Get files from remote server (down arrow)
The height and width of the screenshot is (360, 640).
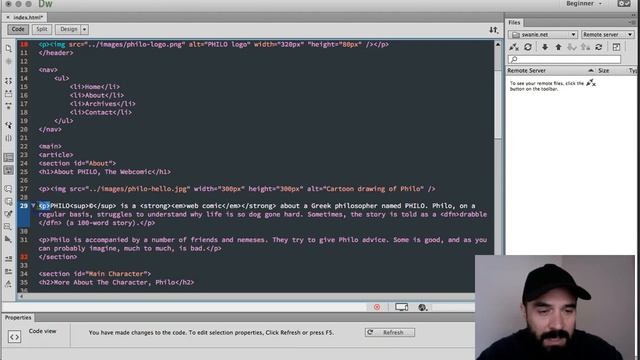(544, 47)
